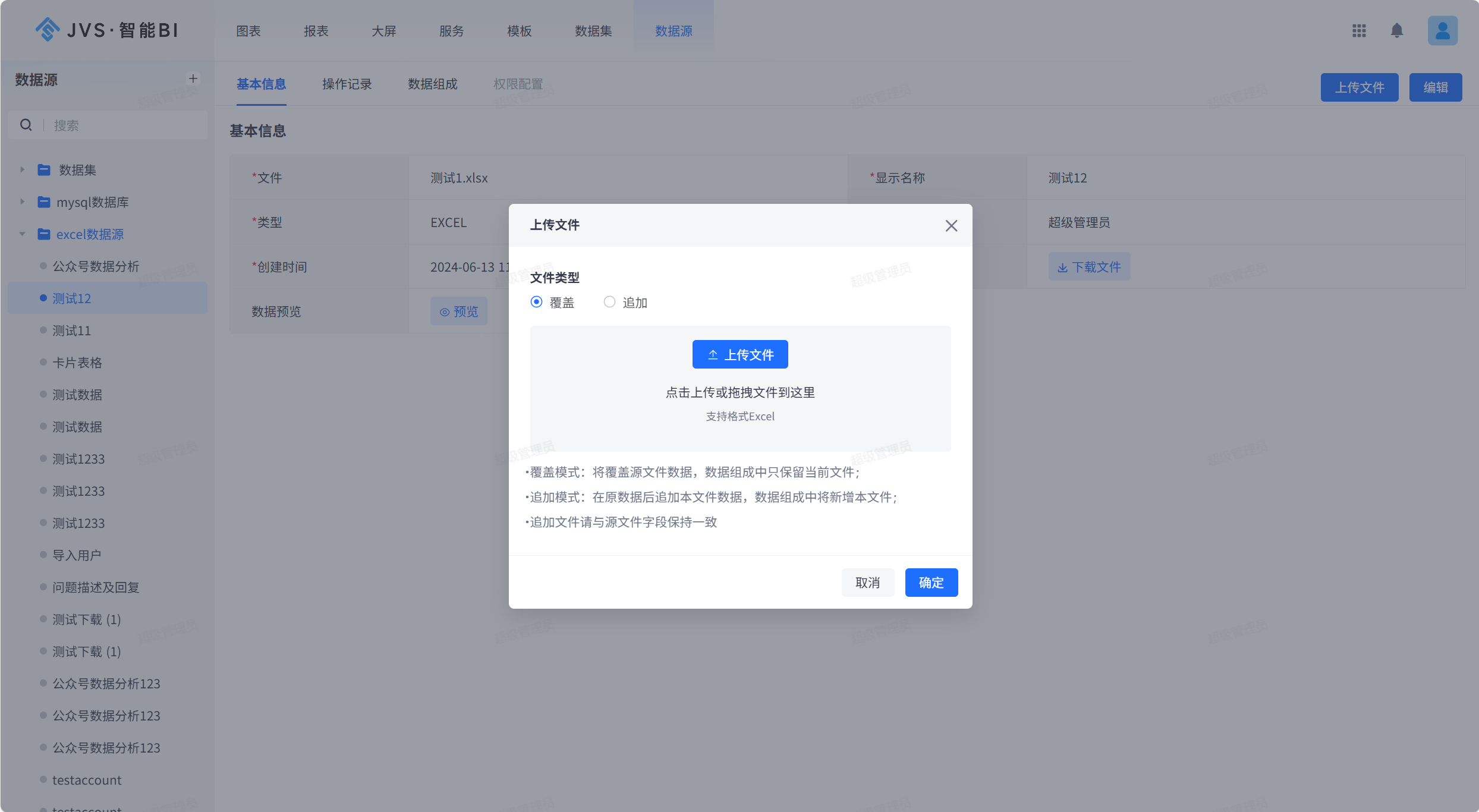Click the plus icon to add data source
This screenshot has width=1479, height=812.
point(193,78)
